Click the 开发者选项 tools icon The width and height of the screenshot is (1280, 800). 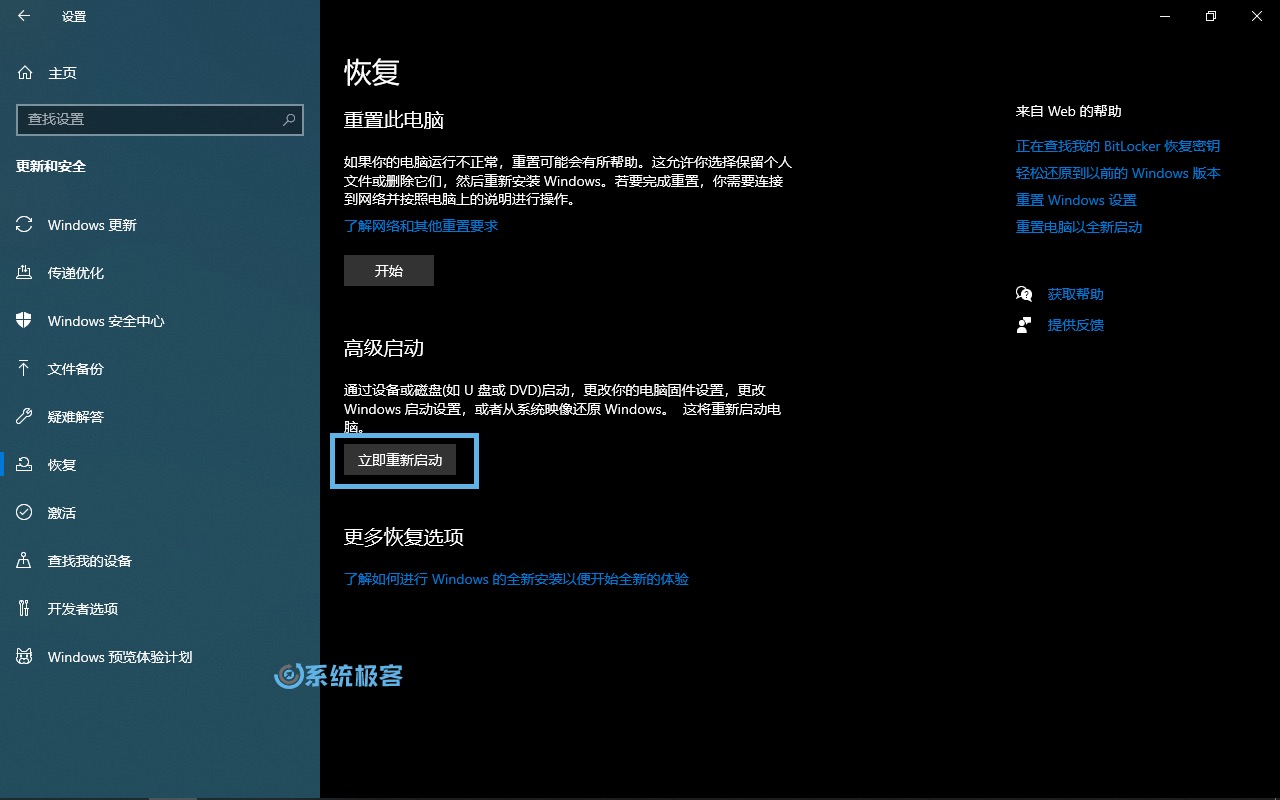point(25,609)
